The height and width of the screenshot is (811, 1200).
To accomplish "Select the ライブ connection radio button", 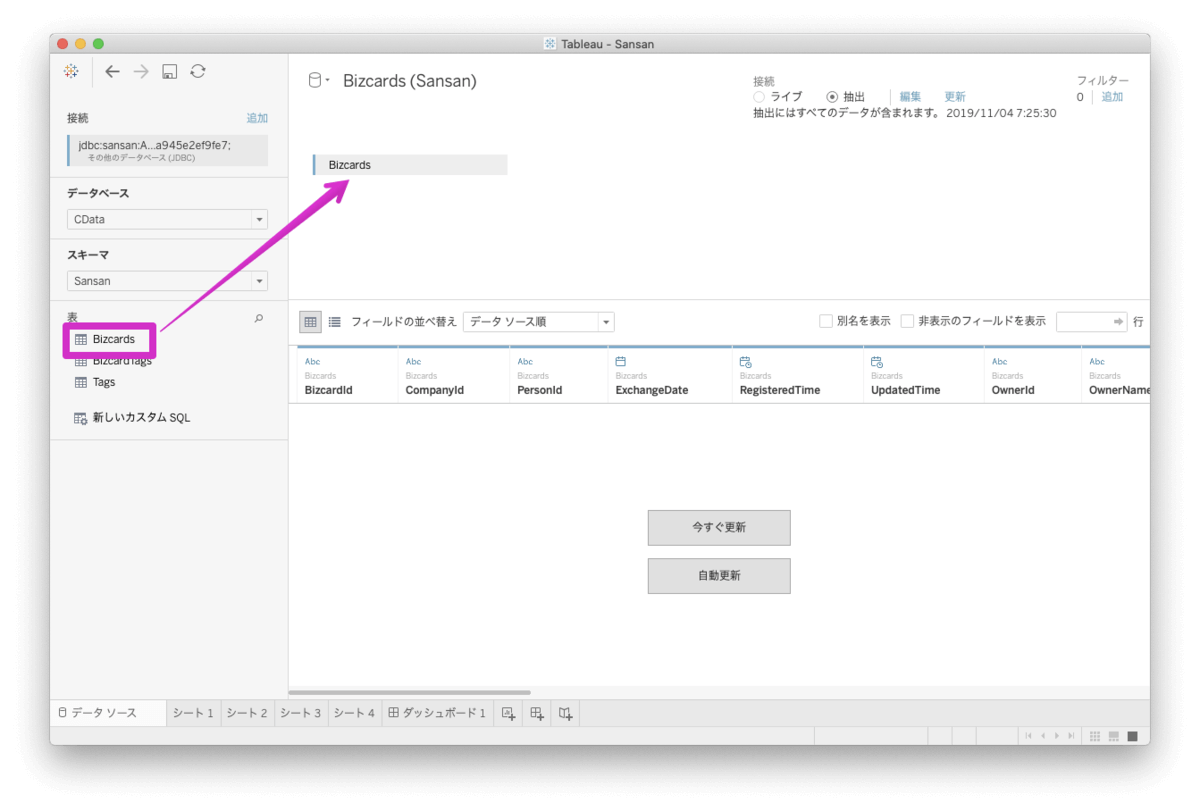I will pos(759,97).
